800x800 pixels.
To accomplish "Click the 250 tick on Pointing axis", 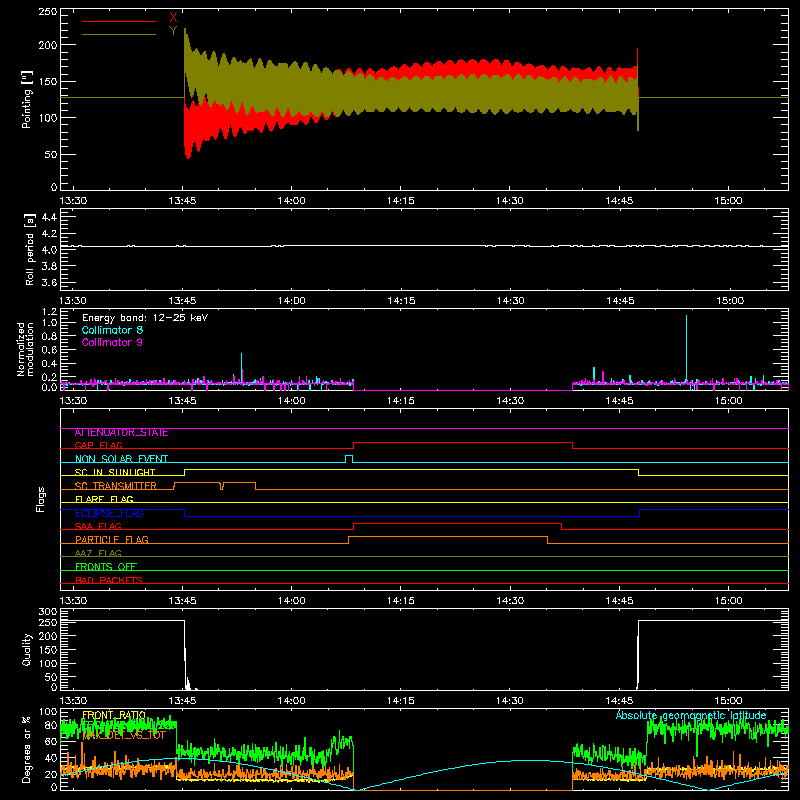I will coord(48,12).
